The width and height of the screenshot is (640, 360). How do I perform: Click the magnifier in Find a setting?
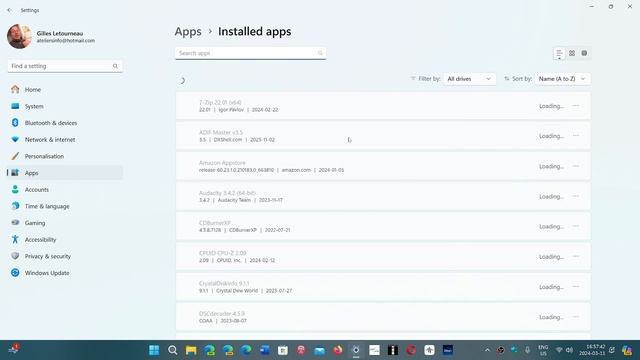116,66
